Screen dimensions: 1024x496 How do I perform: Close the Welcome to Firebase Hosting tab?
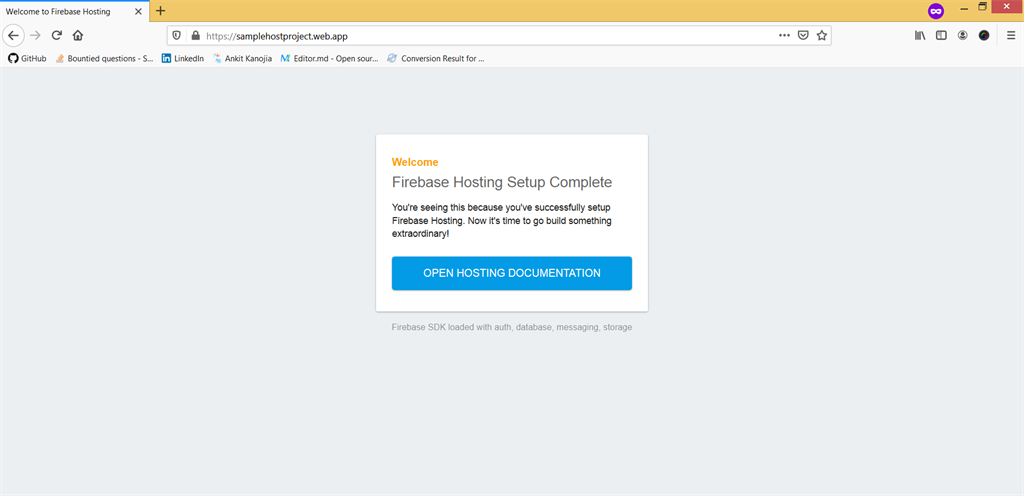click(138, 11)
